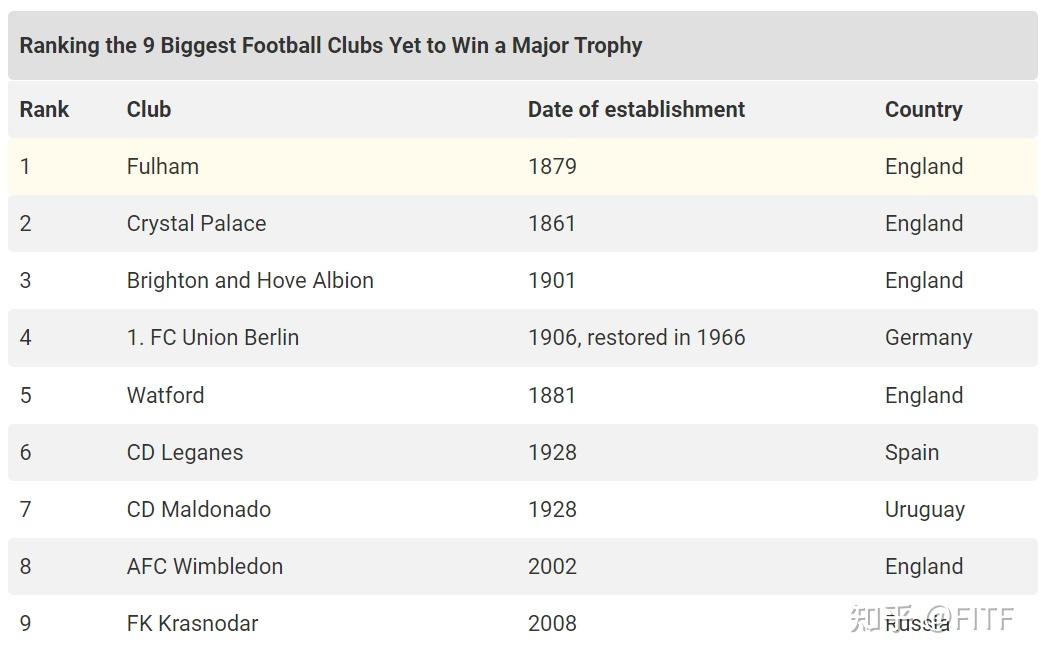The height and width of the screenshot is (662, 1041).
Task: Click the FK Krasnodar club name
Action: tap(192, 623)
